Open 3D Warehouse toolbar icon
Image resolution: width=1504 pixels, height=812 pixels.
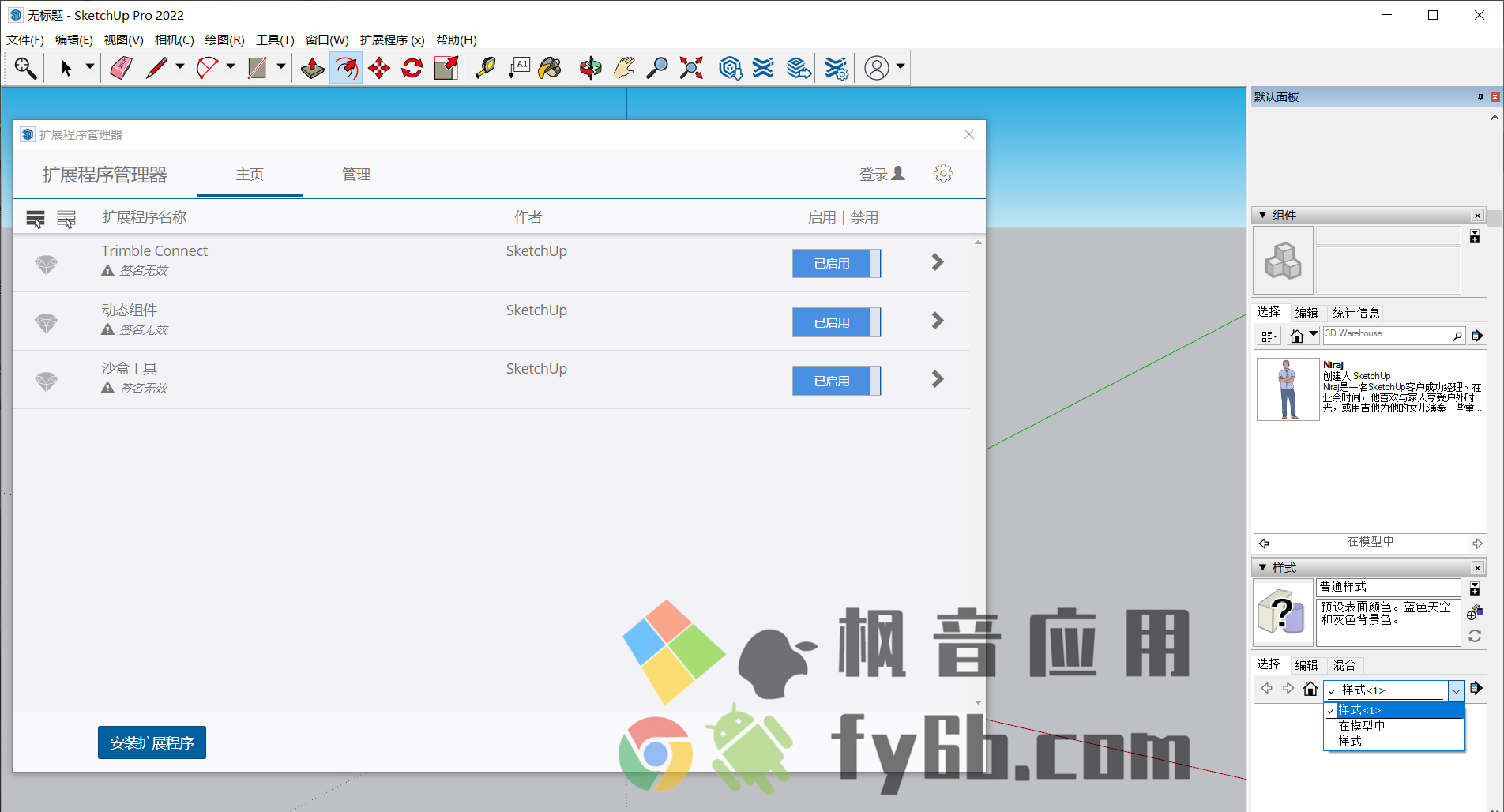click(731, 68)
